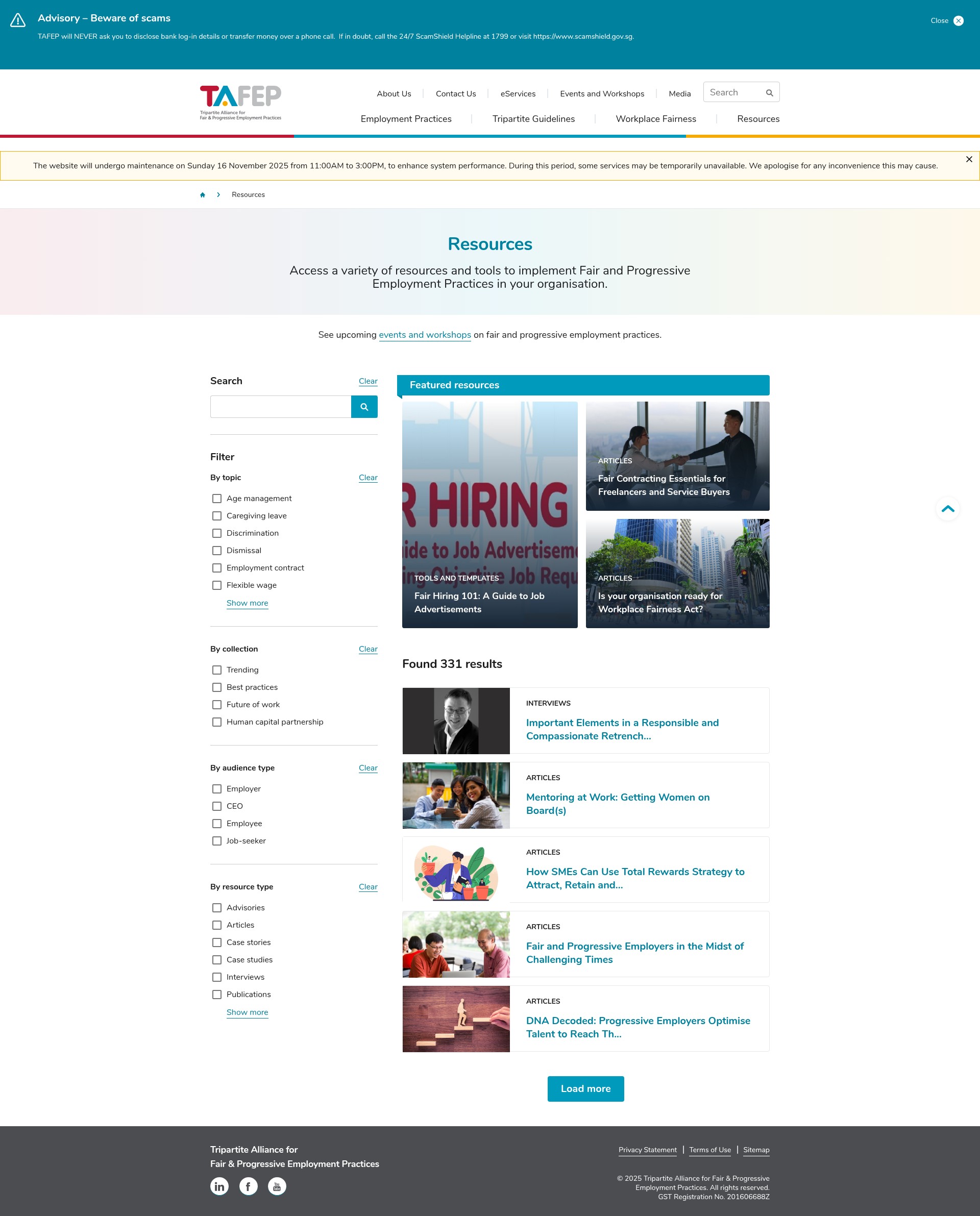Check the Advisories resource type
The height and width of the screenshot is (1216, 980).
217,907
